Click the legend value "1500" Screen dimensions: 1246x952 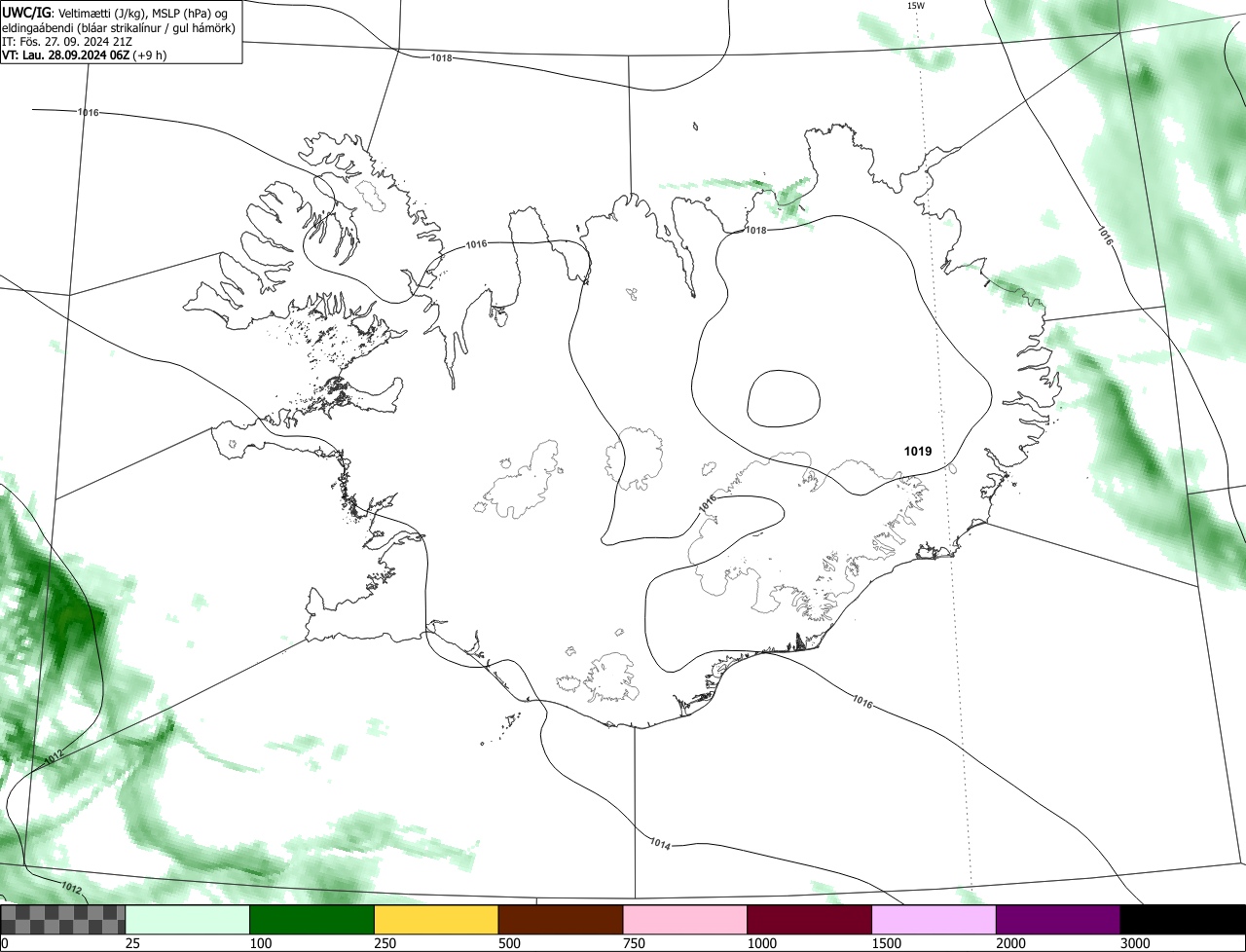(x=887, y=943)
